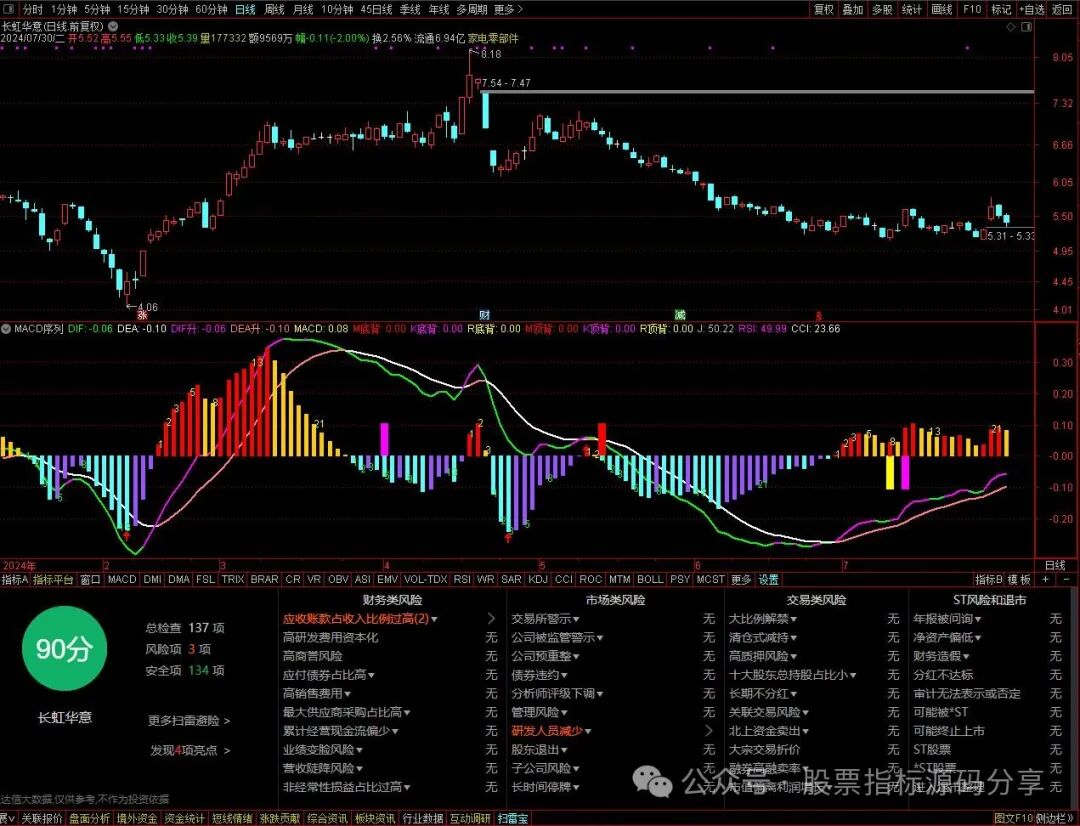Switch to the 分时 chart period
Viewport: 1080px width, 826px height.
(32, 9)
